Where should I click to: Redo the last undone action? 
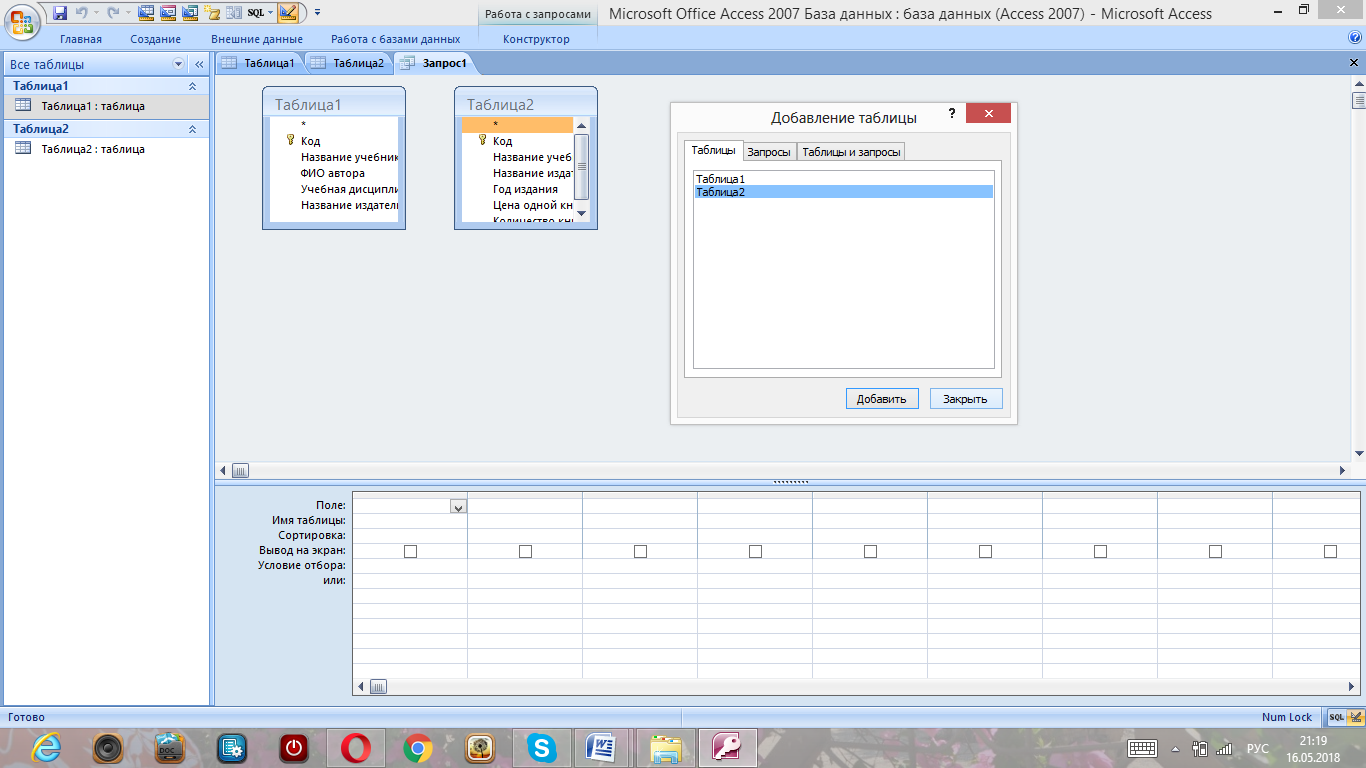point(112,13)
